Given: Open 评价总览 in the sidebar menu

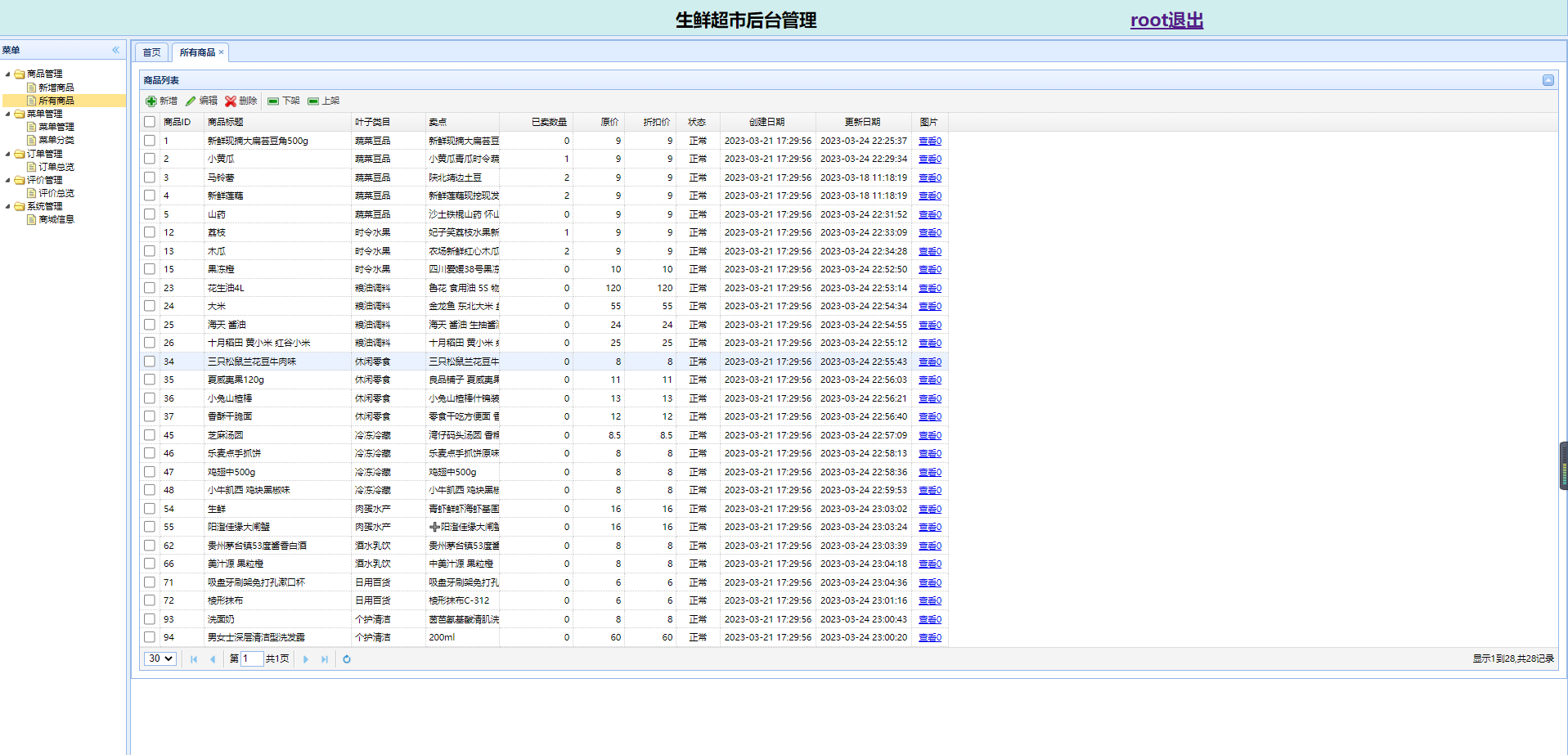Looking at the screenshot, I should tap(56, 193).
